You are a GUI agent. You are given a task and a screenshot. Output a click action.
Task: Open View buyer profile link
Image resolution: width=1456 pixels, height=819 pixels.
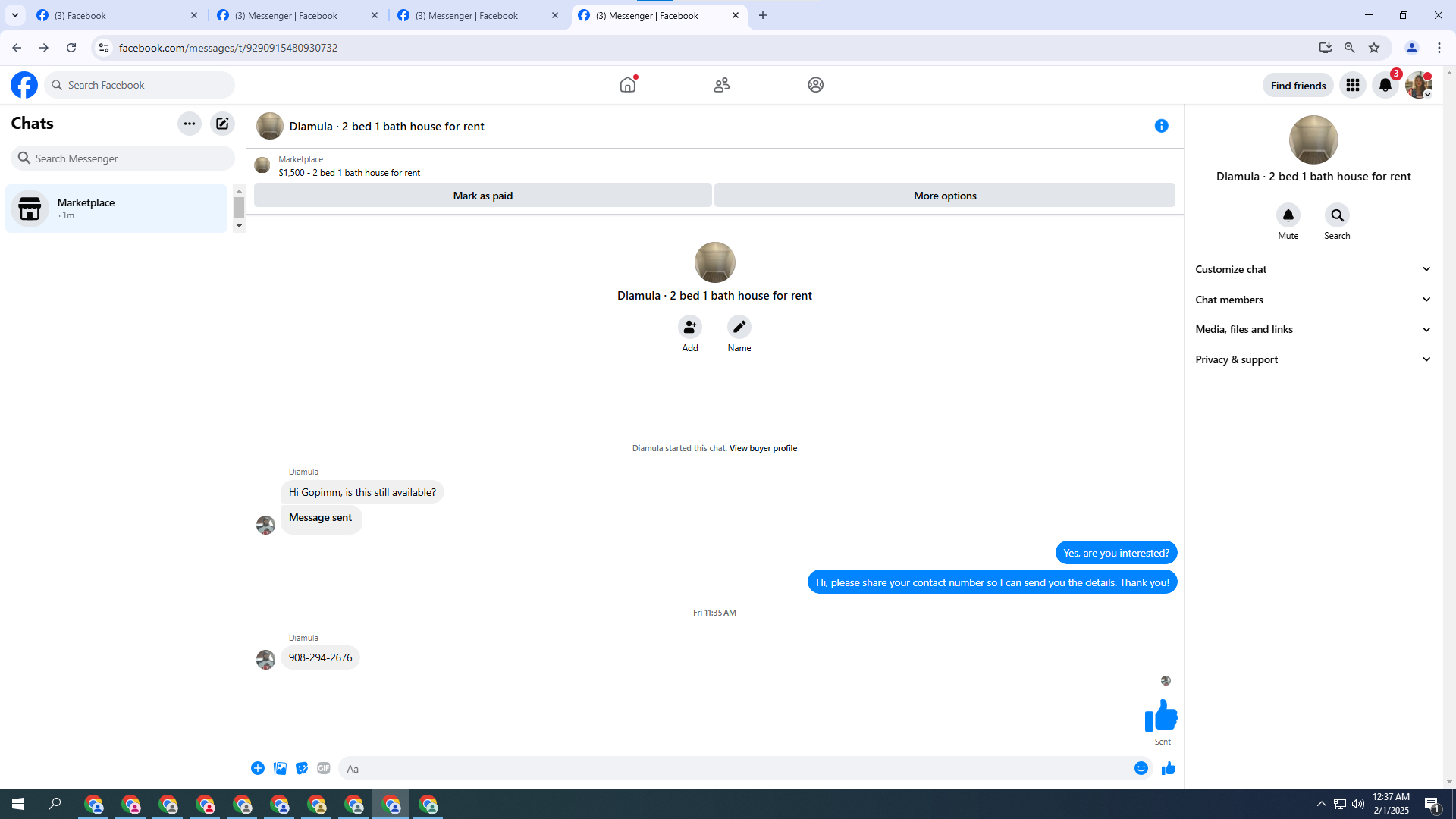point(763,449)
